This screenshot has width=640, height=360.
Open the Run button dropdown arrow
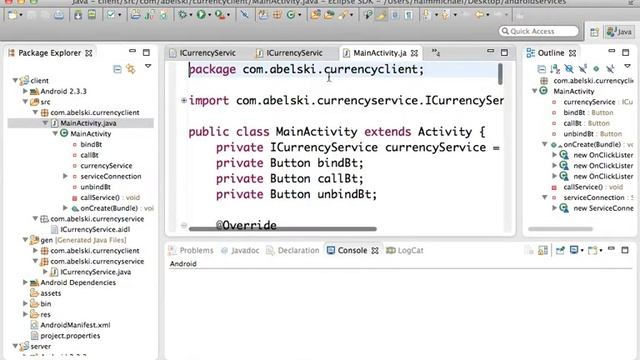[210, 16]
